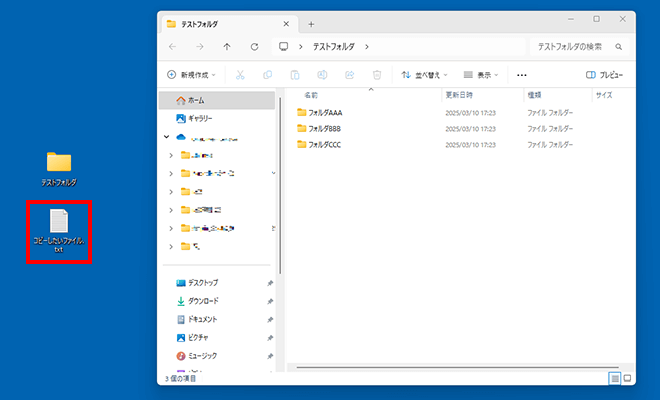
Task: Click the Share icon in toolbar
Action: pos(349,75)
